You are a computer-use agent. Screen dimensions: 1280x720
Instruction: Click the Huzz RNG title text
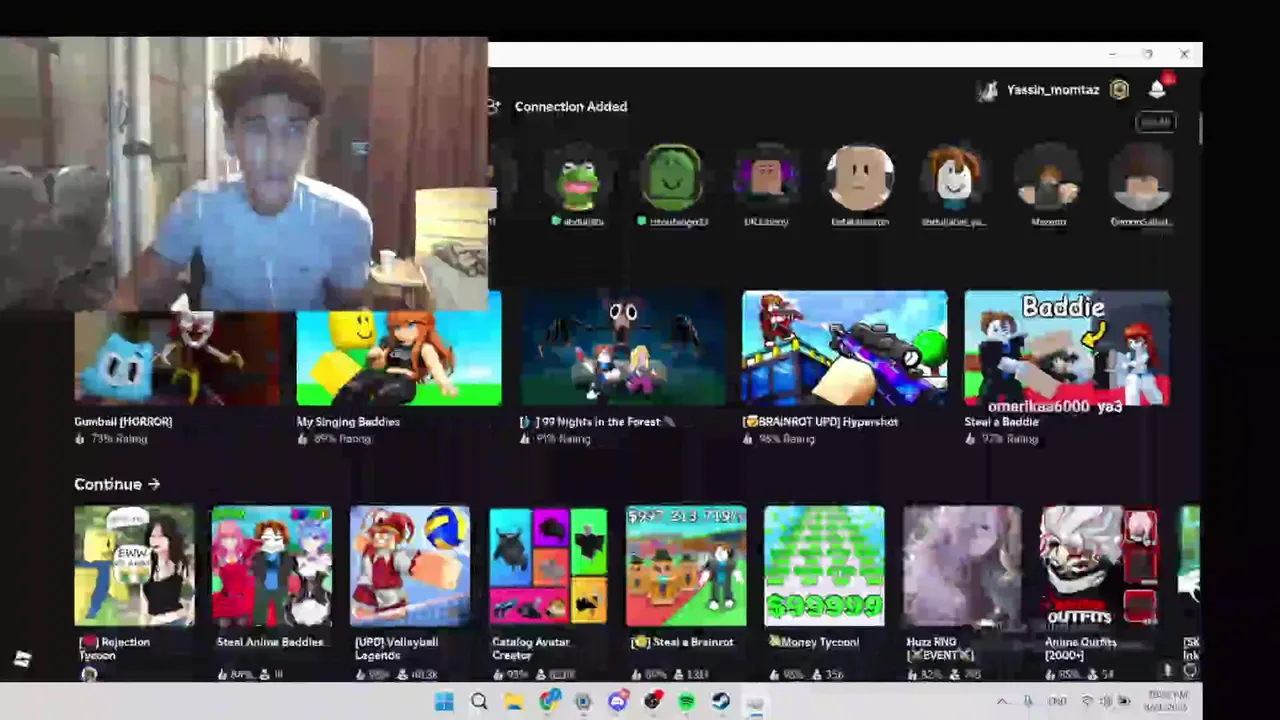pyautogui.click(x=931, y=642)
